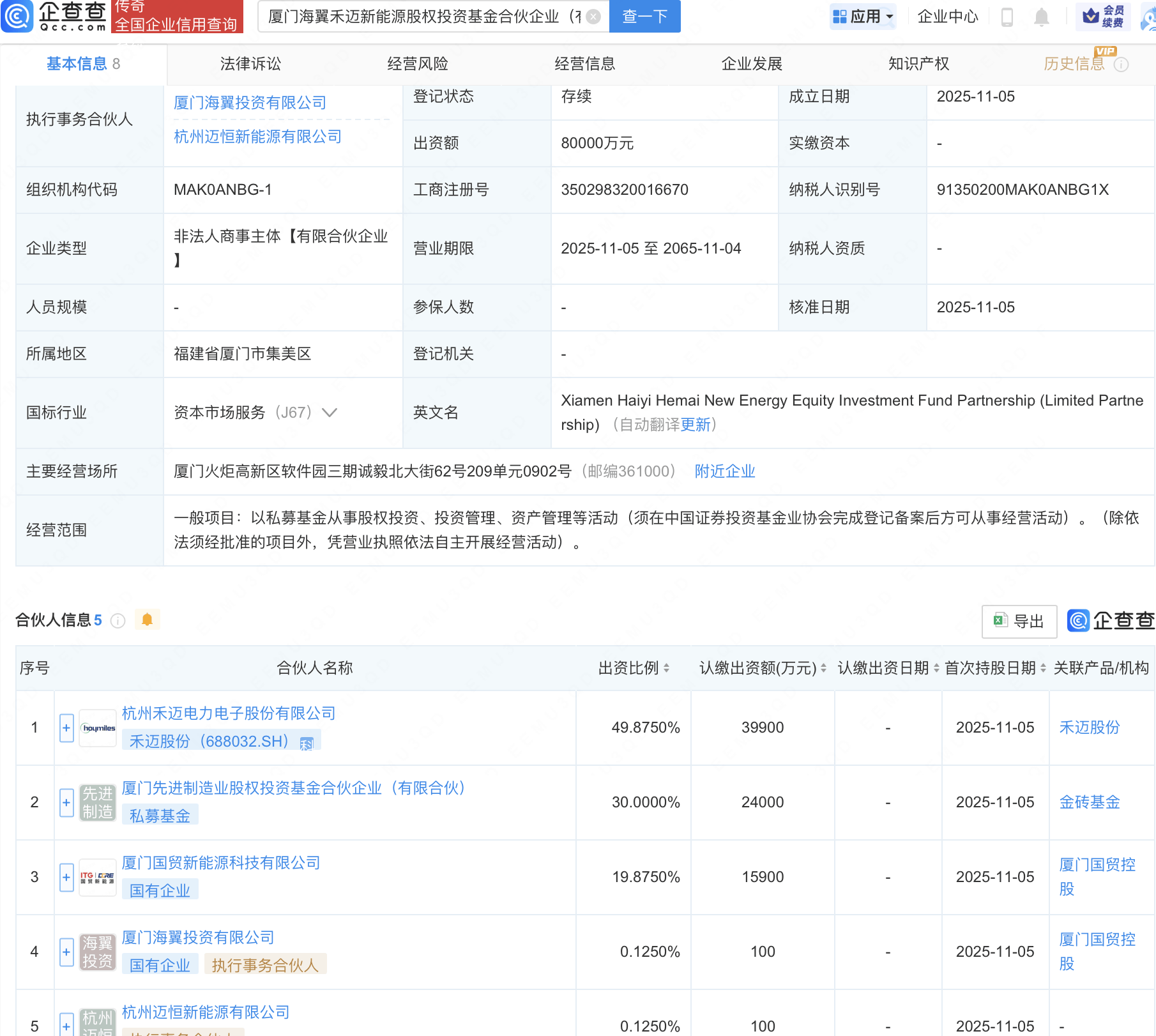Viewport: 1156px width, 1036px height.
Task: Click the 查一下 search button
Action: pos(644,17)
